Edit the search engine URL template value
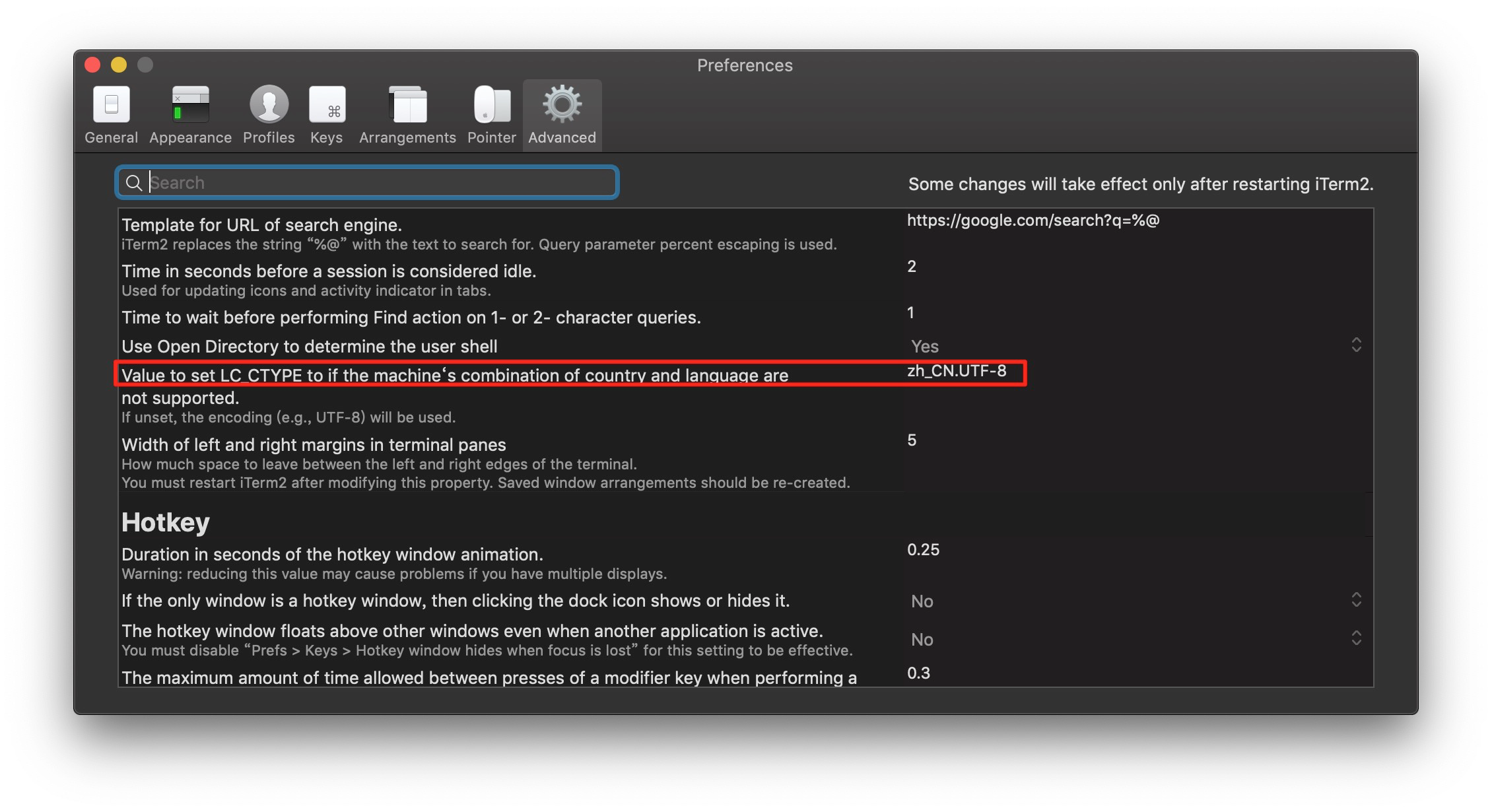Screen dimensions: 1492x812 coord(1033,220)
